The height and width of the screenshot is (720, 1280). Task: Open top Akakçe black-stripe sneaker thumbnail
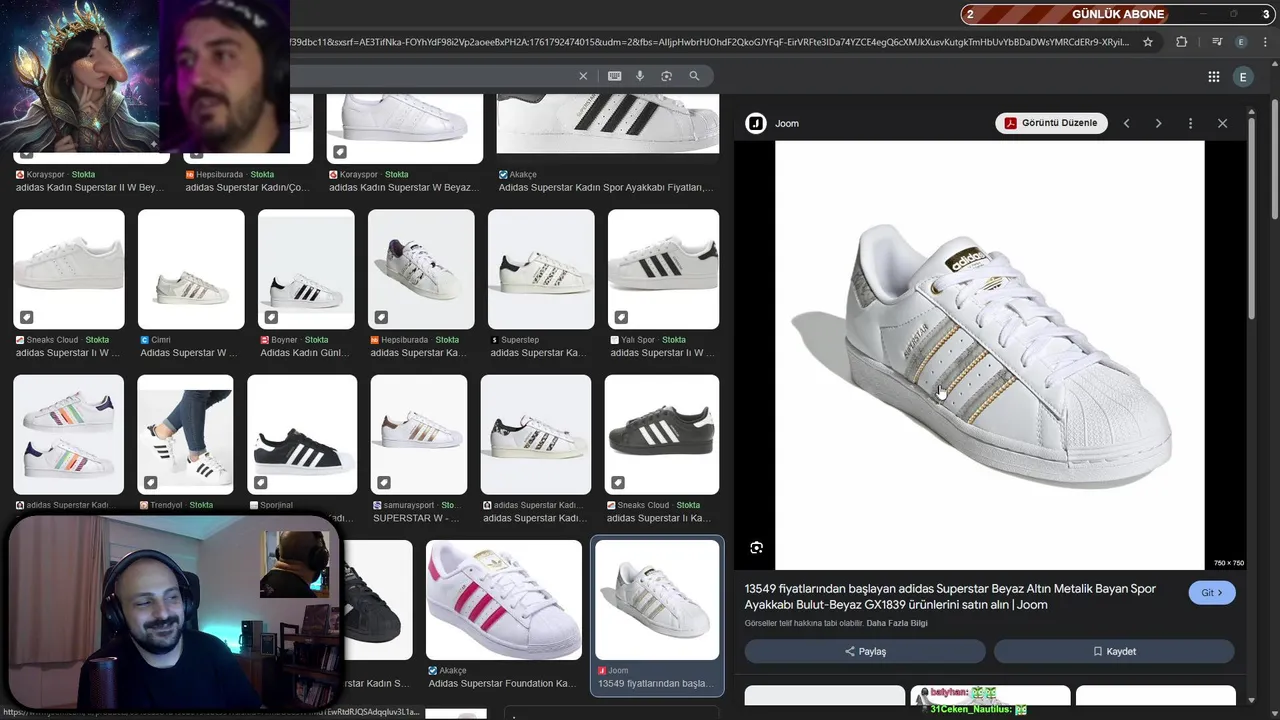point(608,124)
